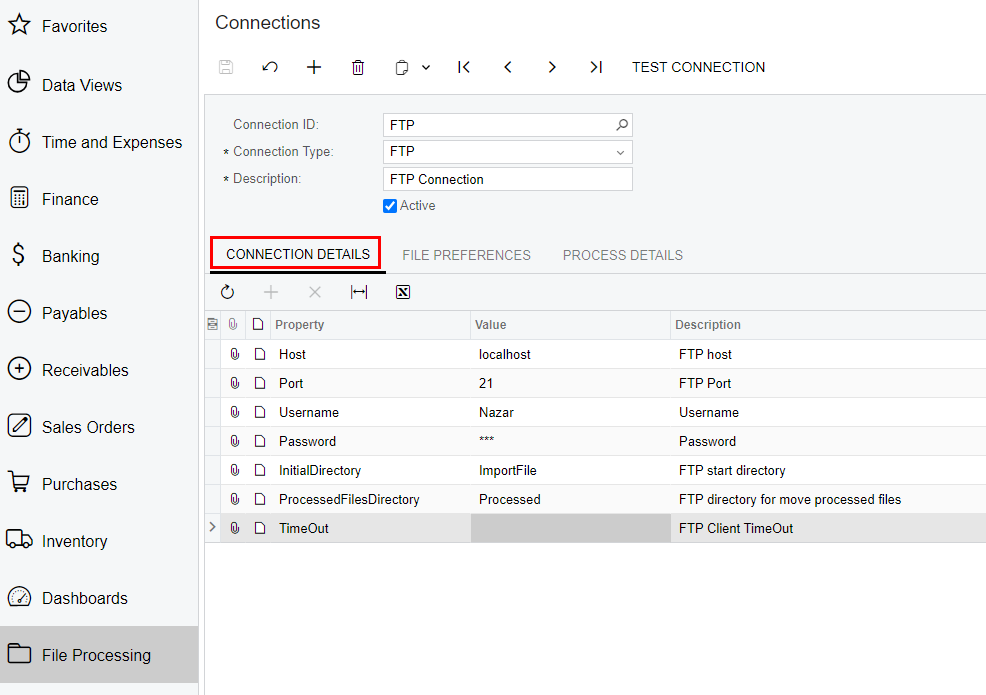Screen dimensions: 986x695
Task: Open Dashboards from the sidebar
Action: (84, 598)
